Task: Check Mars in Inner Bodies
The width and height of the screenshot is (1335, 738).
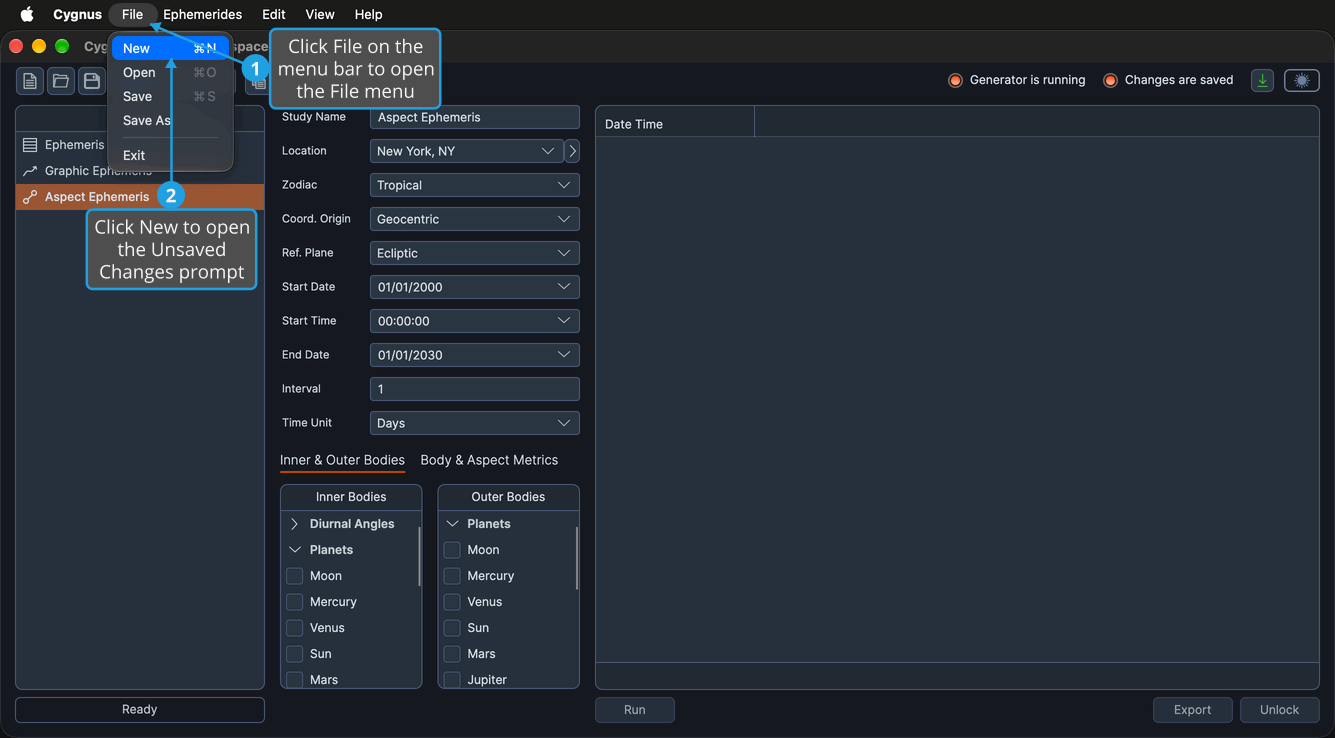Action: click(295, 680)
